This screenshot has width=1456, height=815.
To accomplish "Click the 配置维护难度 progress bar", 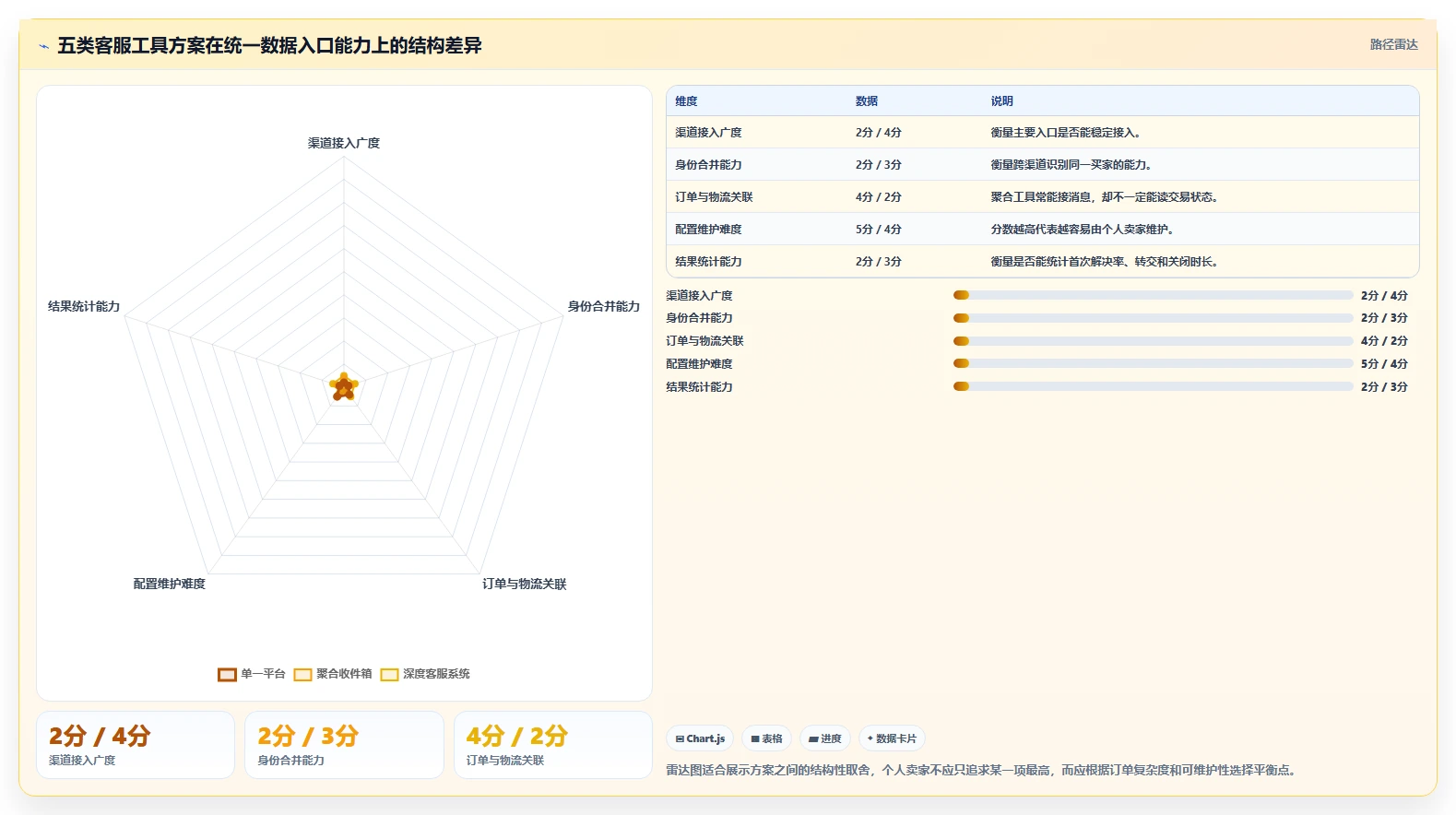I will point(1153,363).
